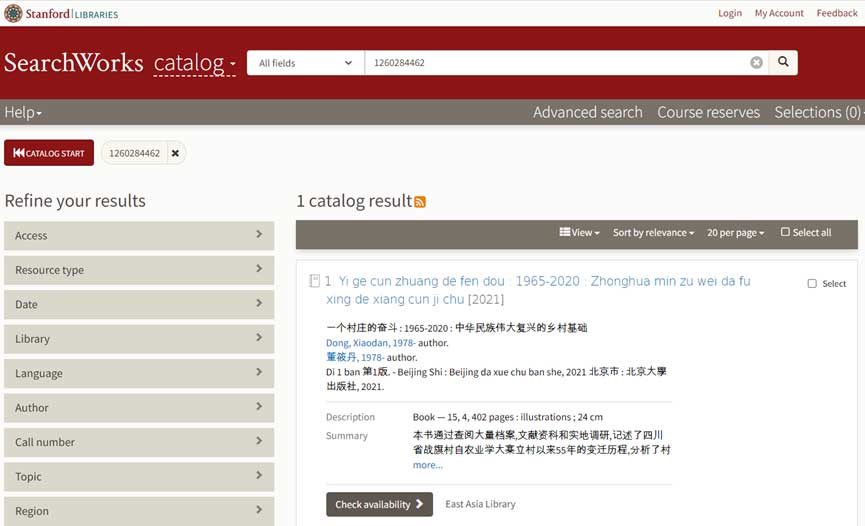Click Check availability button
This screenshot has width=865, height=526.
pyautogui.click(x=380, y=504)
